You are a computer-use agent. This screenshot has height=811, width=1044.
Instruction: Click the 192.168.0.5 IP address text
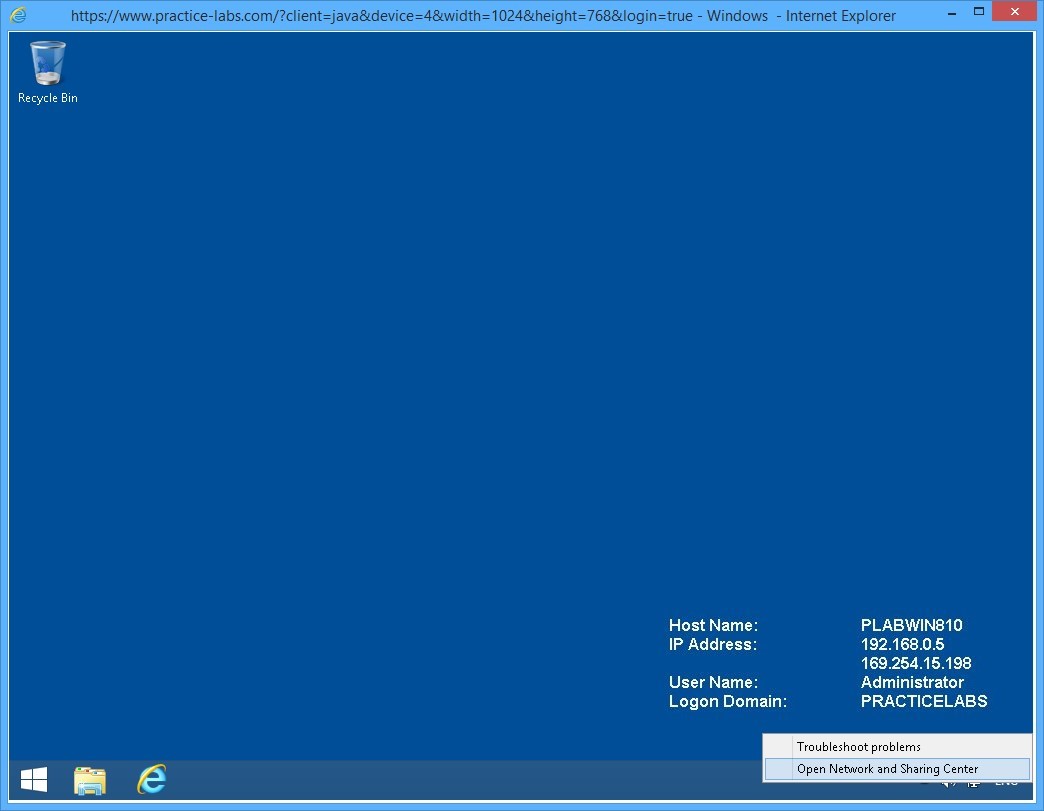[902, 645]
